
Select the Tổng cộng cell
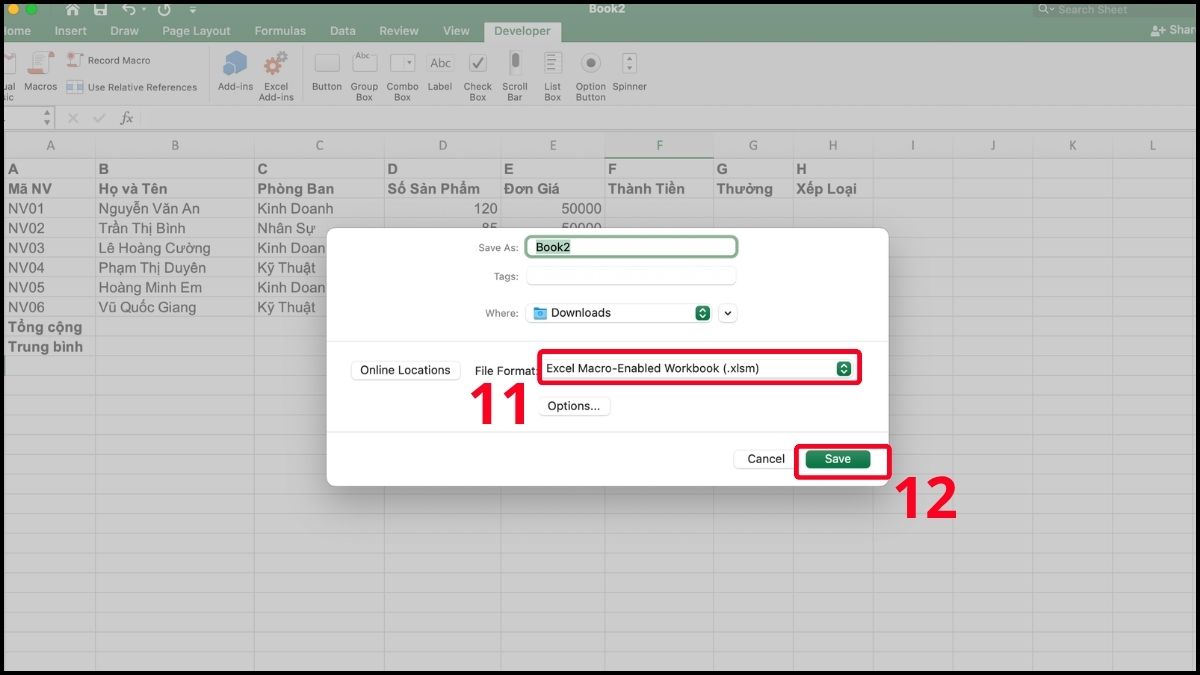50,327
